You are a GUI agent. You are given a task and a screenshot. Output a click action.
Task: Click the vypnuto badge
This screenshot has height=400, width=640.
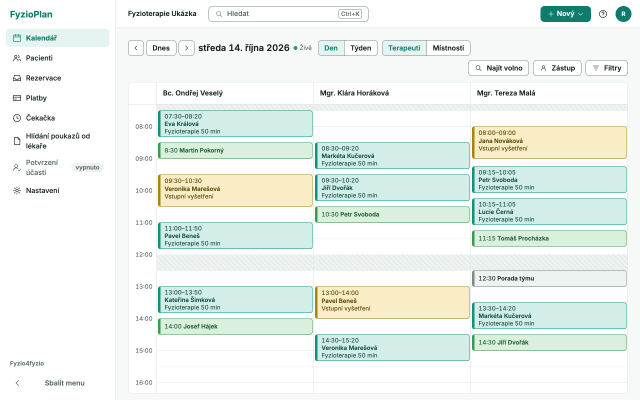(87, 167)
